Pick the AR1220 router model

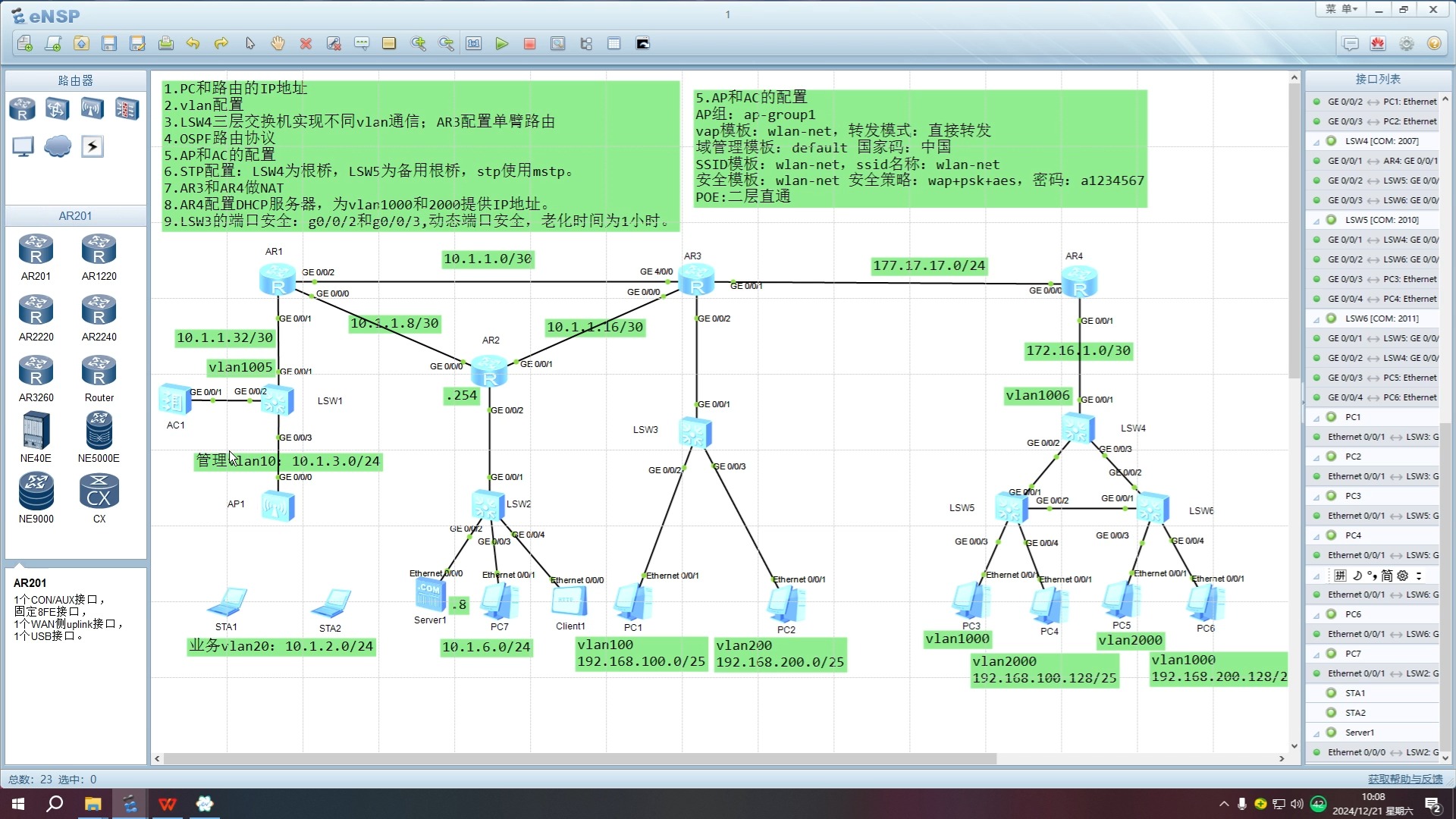point(99,258)
